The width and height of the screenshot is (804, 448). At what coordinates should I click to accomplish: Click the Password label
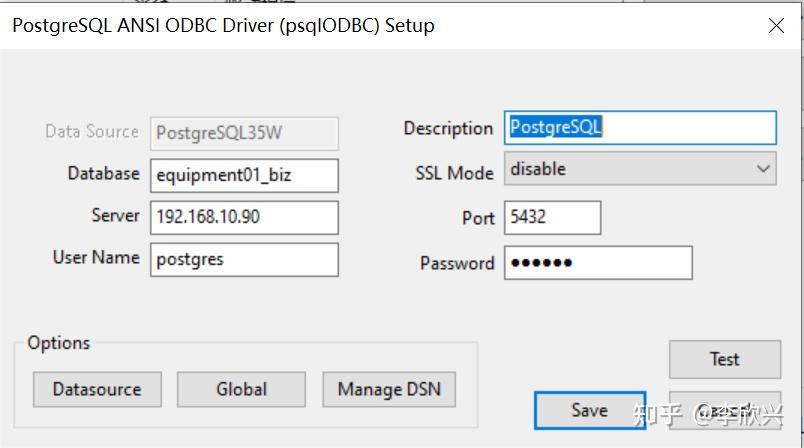click(457, 263)
